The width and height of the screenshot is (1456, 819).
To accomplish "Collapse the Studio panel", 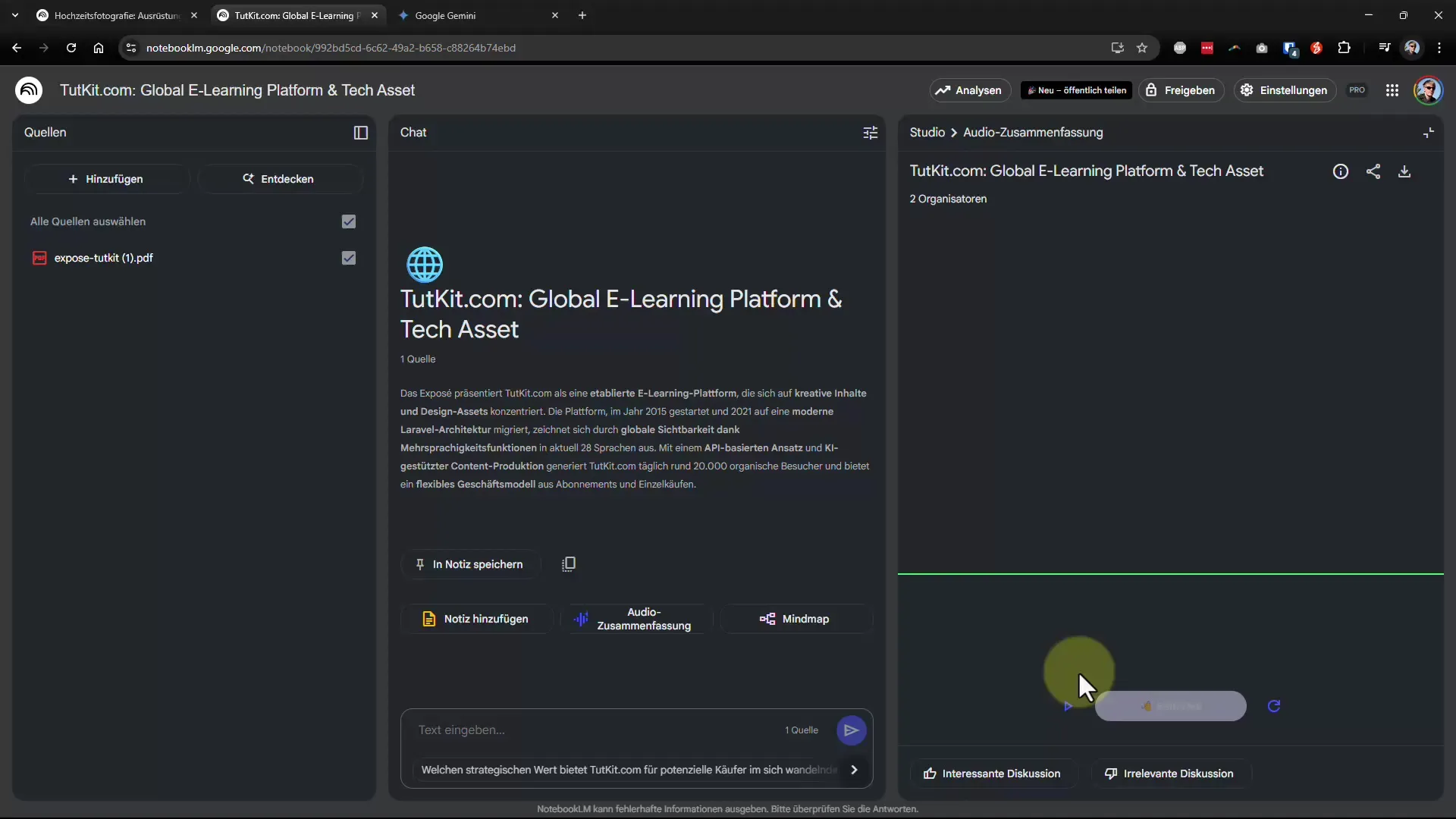I will 1429,133.
